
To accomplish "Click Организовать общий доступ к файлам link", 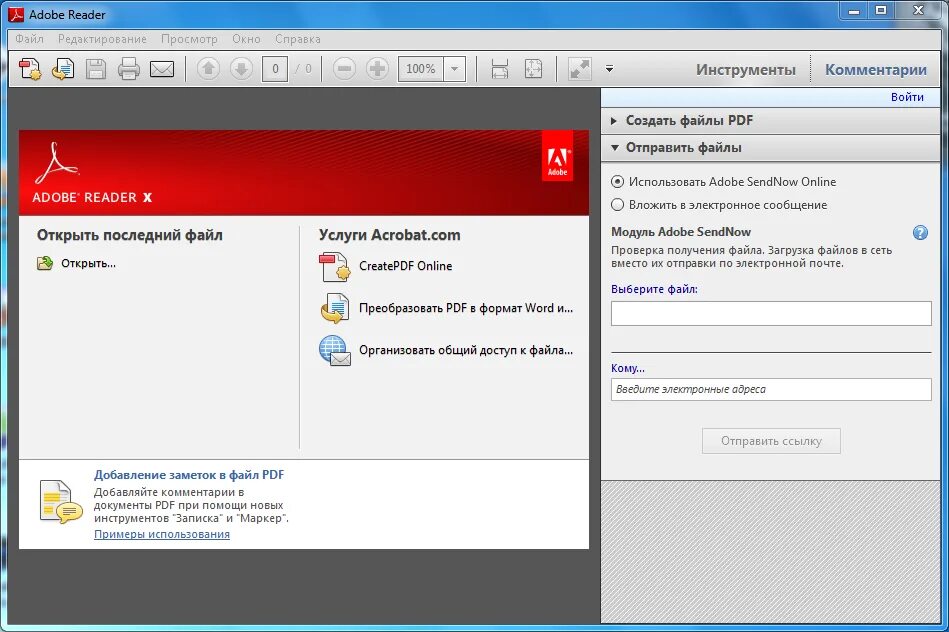I will [465, 350].
